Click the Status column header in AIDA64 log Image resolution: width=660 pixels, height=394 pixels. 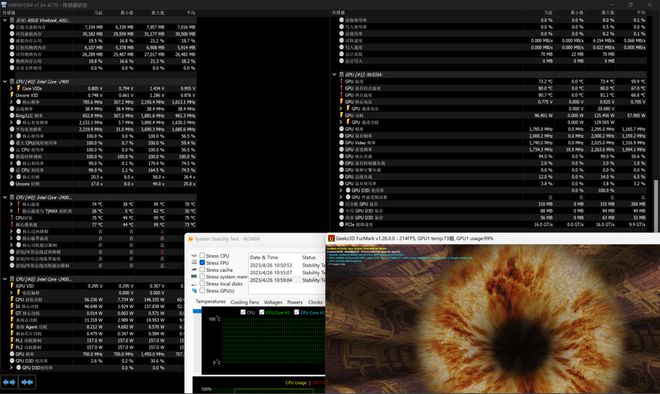coord(309,257)
